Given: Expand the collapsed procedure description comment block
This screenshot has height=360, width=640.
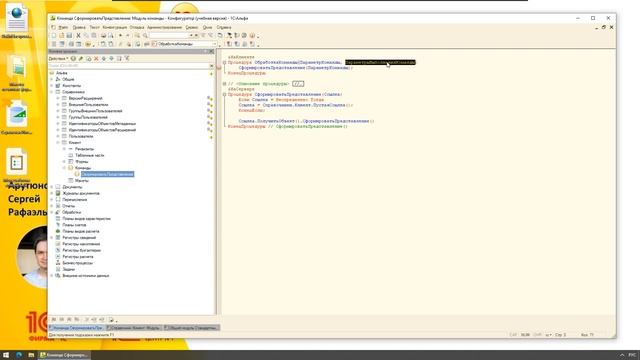Looking at the screenshot, I should (224, 84).
